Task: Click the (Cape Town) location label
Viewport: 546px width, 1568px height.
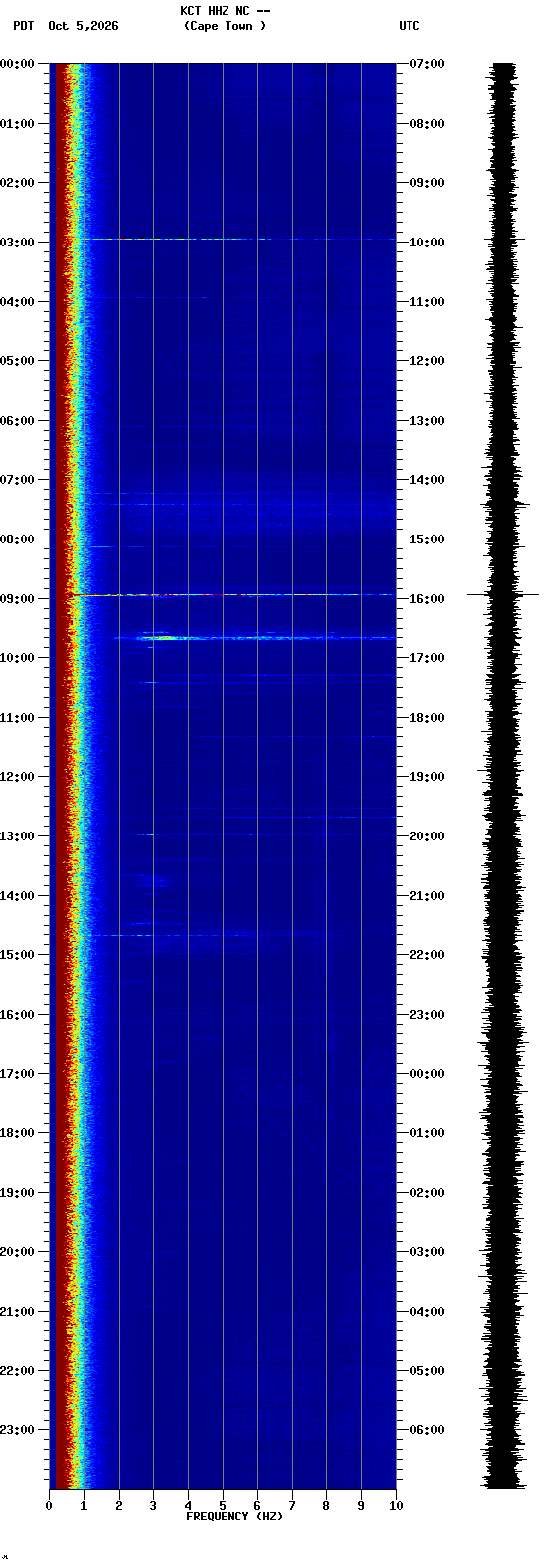Action: click(225, 26)
